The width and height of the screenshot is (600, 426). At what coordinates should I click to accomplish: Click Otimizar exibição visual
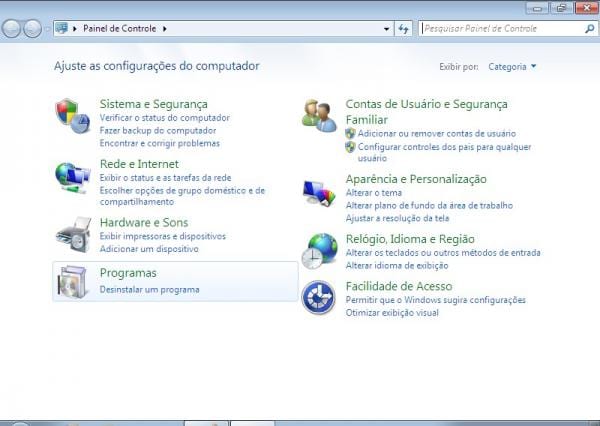click(392, 313)
